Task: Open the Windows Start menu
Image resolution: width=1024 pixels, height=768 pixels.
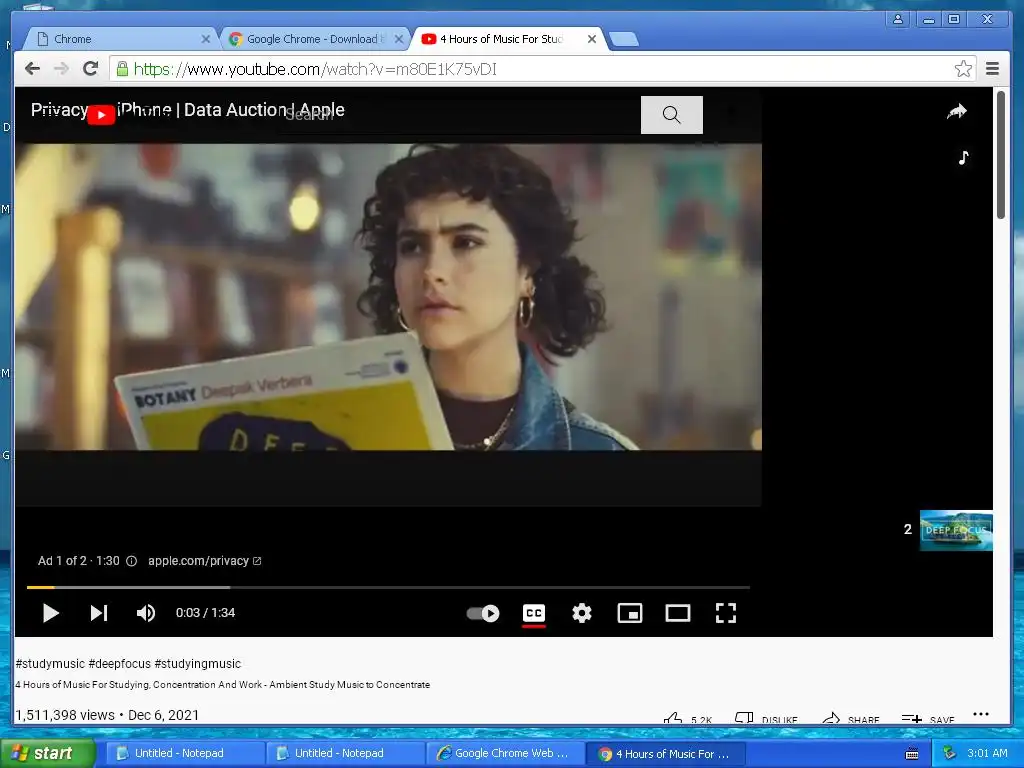Action: click(x=47, y=753)
